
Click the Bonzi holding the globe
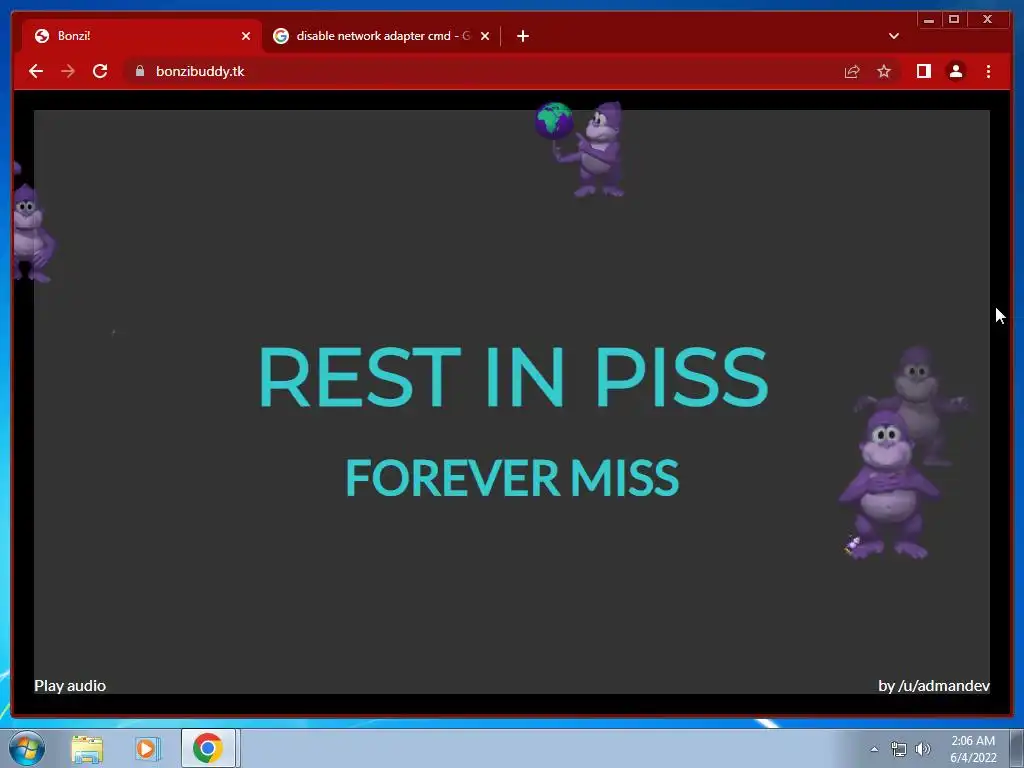[x=580, y=150]
